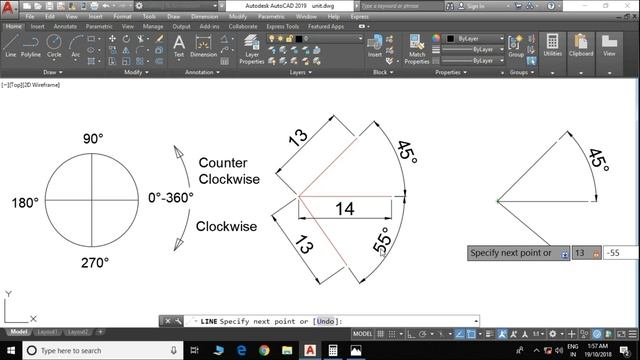This screenshot has width=640, height=360.
Task: Expand the Modify panel dropdown
Action: pos(136,72)
